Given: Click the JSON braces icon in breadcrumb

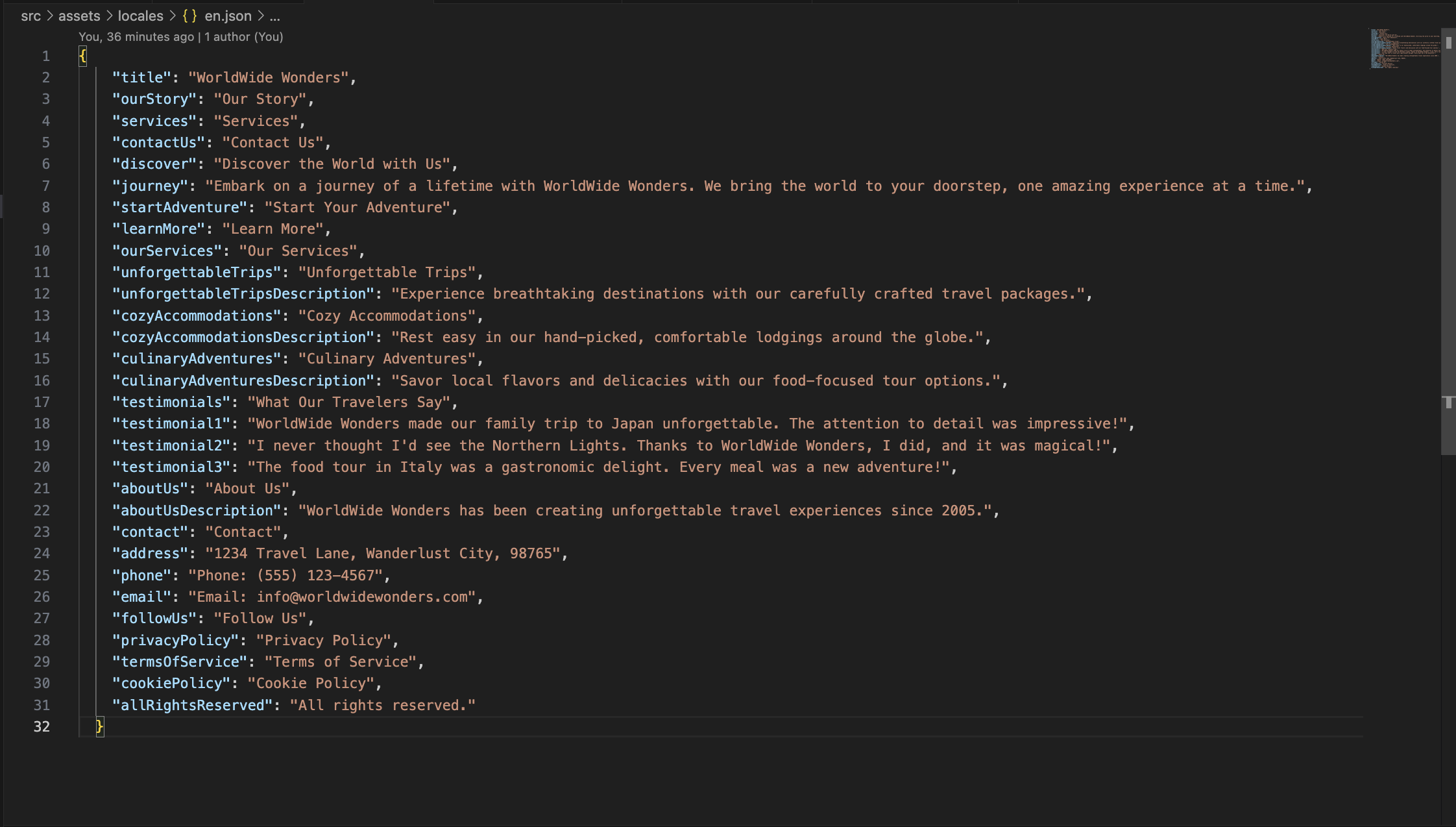Looking at the screenshot, I should pyautogui.click(x=189, y=16).
